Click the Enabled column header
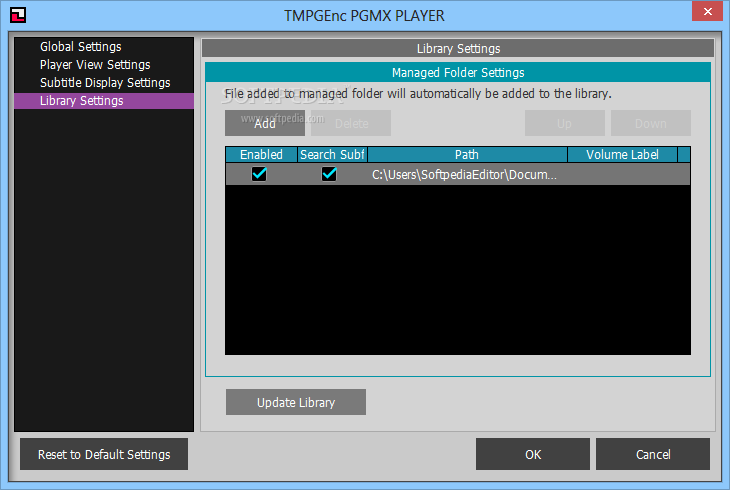 261,155
